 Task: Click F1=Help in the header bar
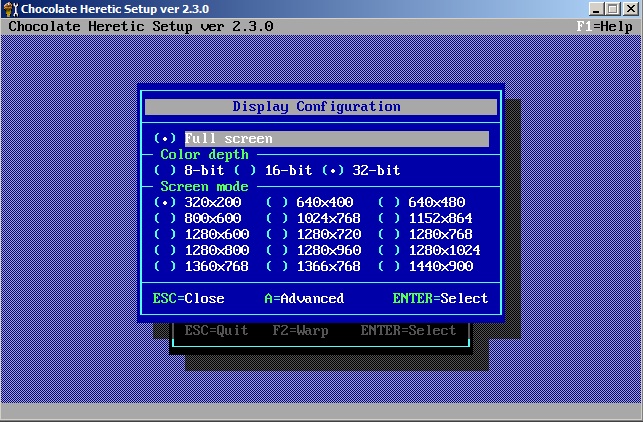(x=604, y=27)
